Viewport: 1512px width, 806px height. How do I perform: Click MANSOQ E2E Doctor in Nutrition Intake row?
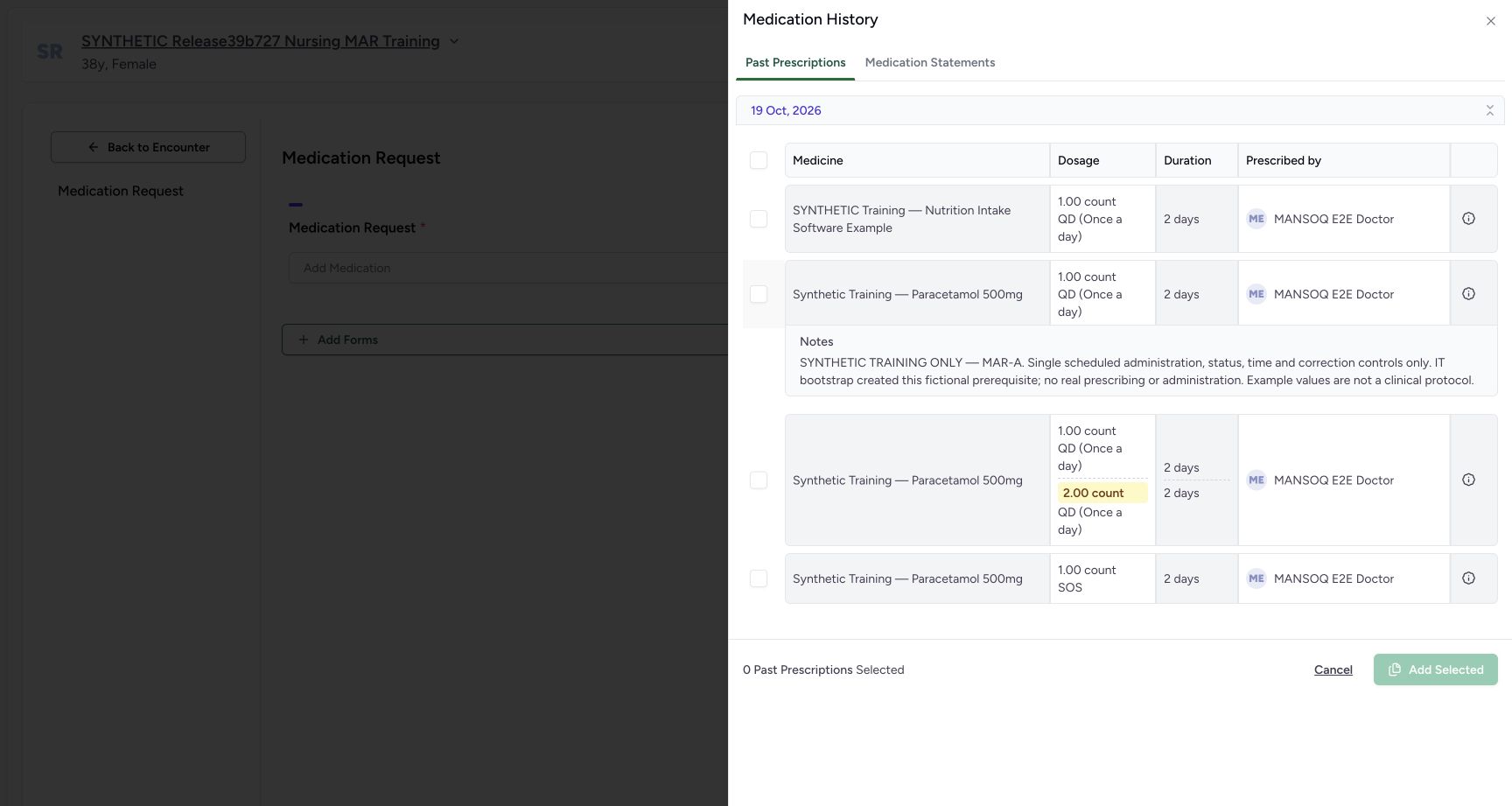pos(1333,219)
